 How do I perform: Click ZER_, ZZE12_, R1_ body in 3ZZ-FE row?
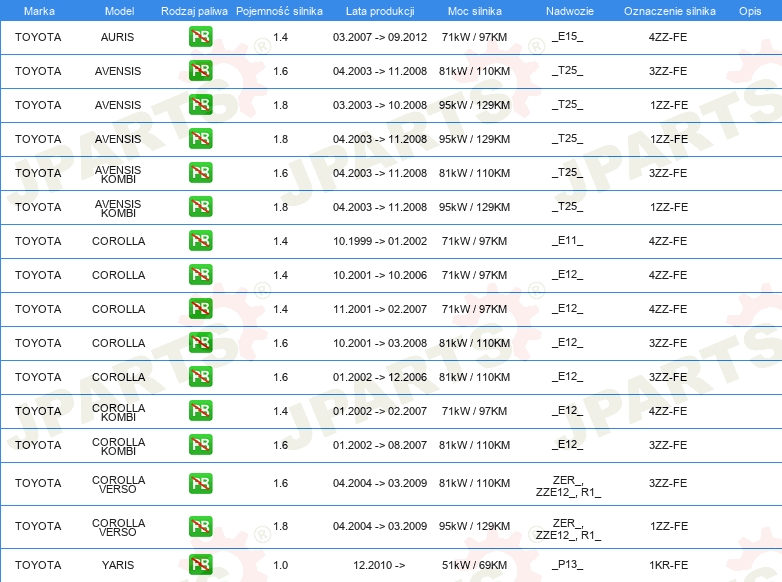click(568, 486)
